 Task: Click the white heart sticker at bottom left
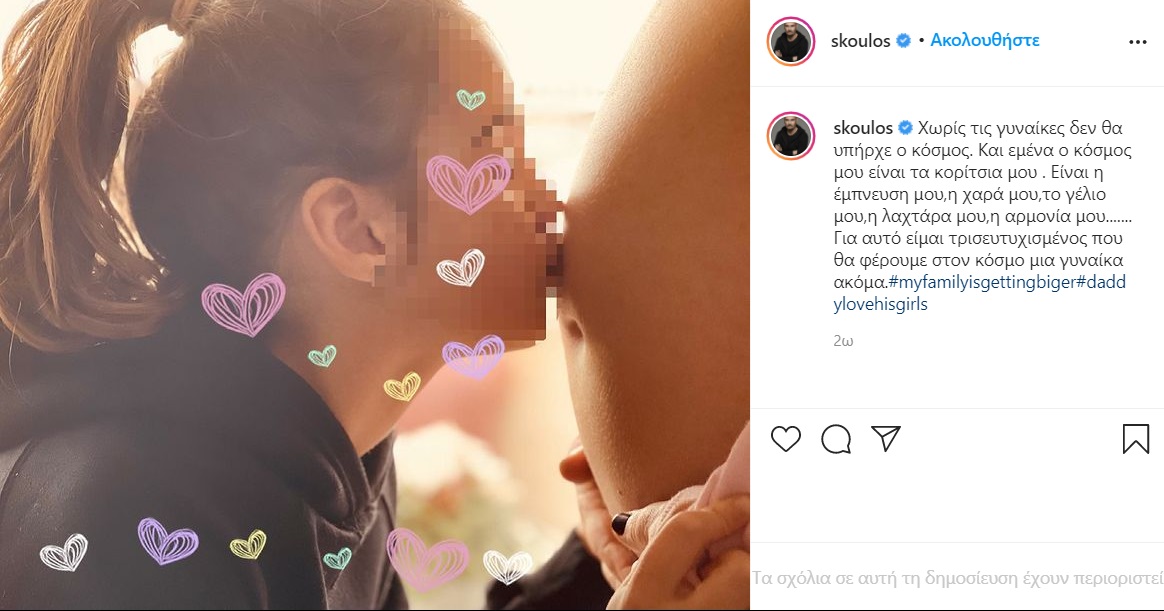click(64, 552)
